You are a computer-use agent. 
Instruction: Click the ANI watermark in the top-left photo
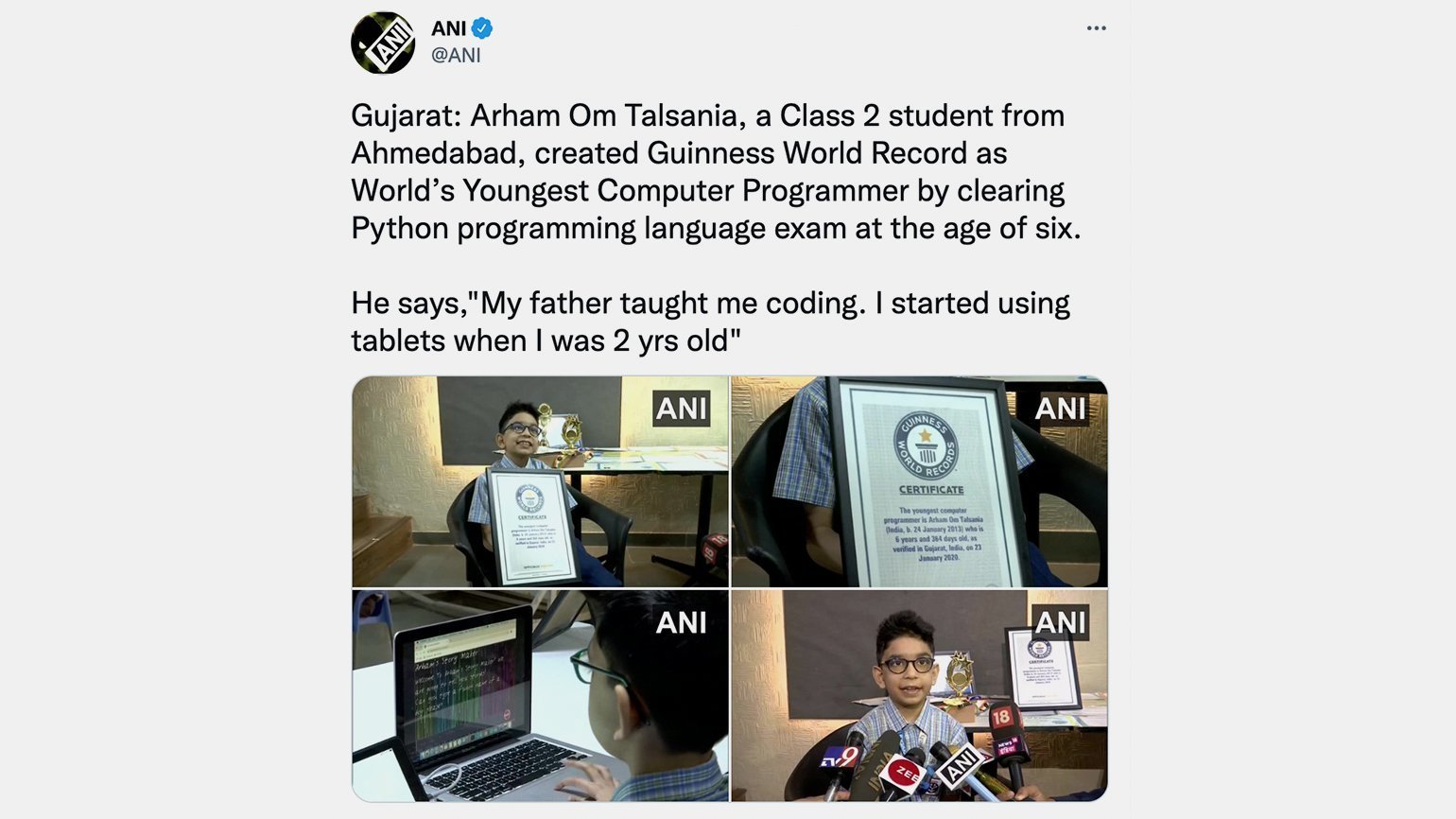coord(682,409)
